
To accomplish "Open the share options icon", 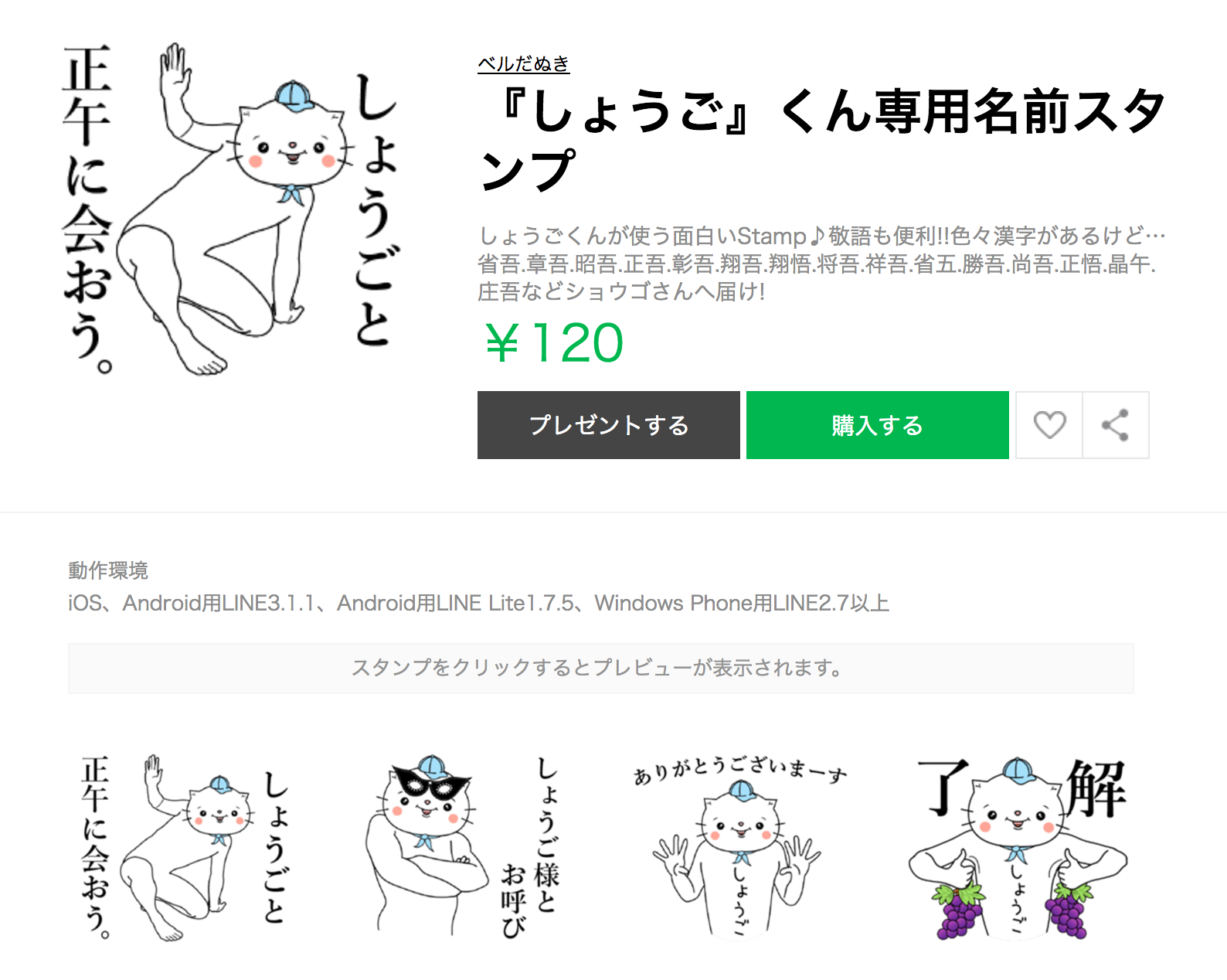I will (x=1116, y=425).
